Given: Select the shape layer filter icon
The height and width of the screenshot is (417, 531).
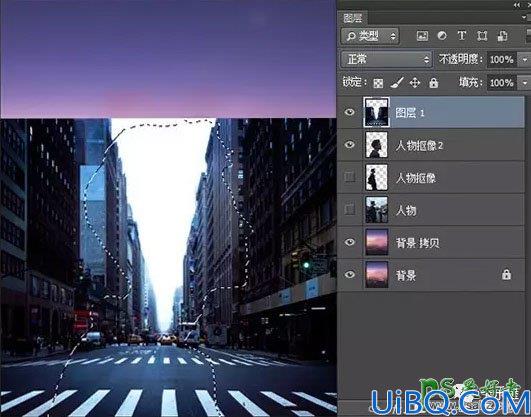Looking at the screenshot, I should coord(482,36).
